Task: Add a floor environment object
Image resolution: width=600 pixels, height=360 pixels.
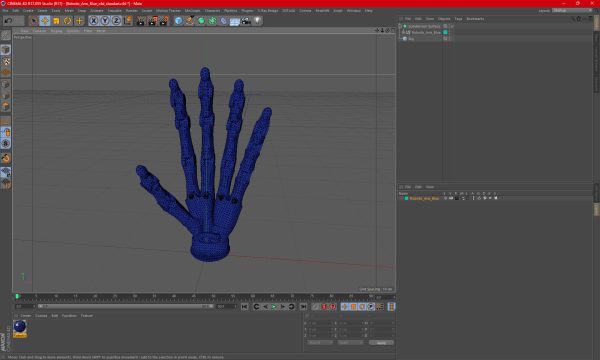Action: tap(235, 21)
